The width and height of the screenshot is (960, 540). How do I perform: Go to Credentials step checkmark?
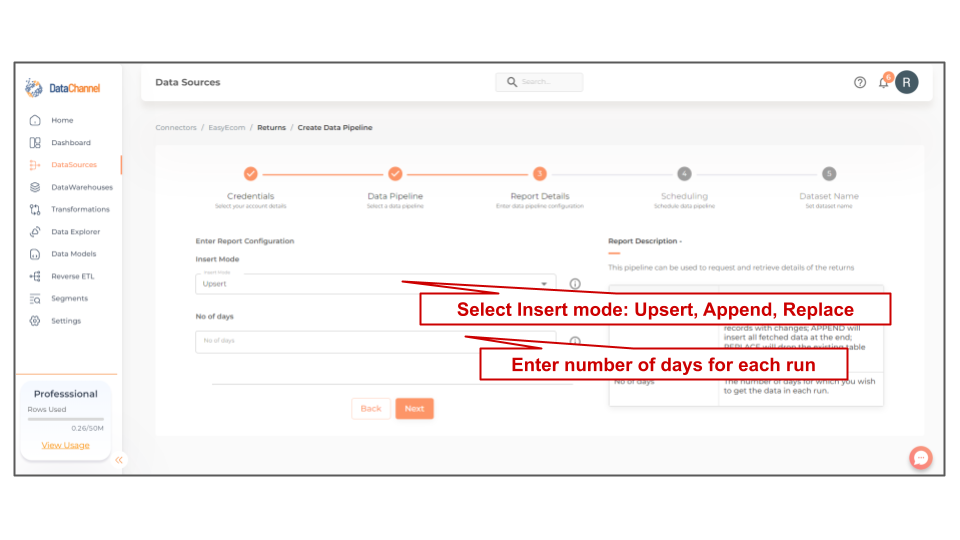coord(250,174)
